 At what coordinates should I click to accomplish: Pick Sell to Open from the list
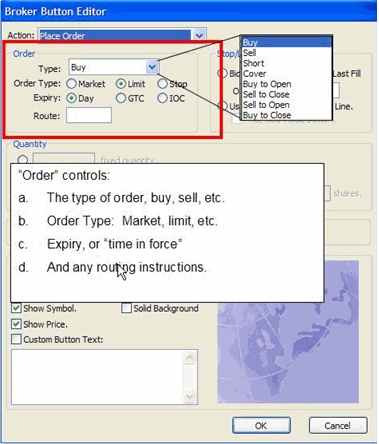click(x=286, y=104)
